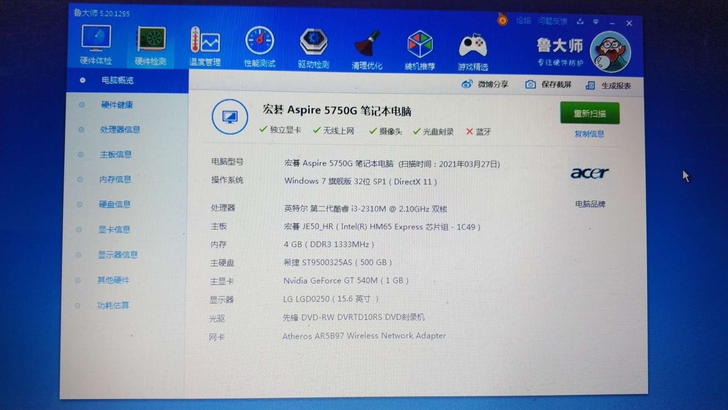
Task: Select the 装机推荐 cube icon
Action: [419, 42]
